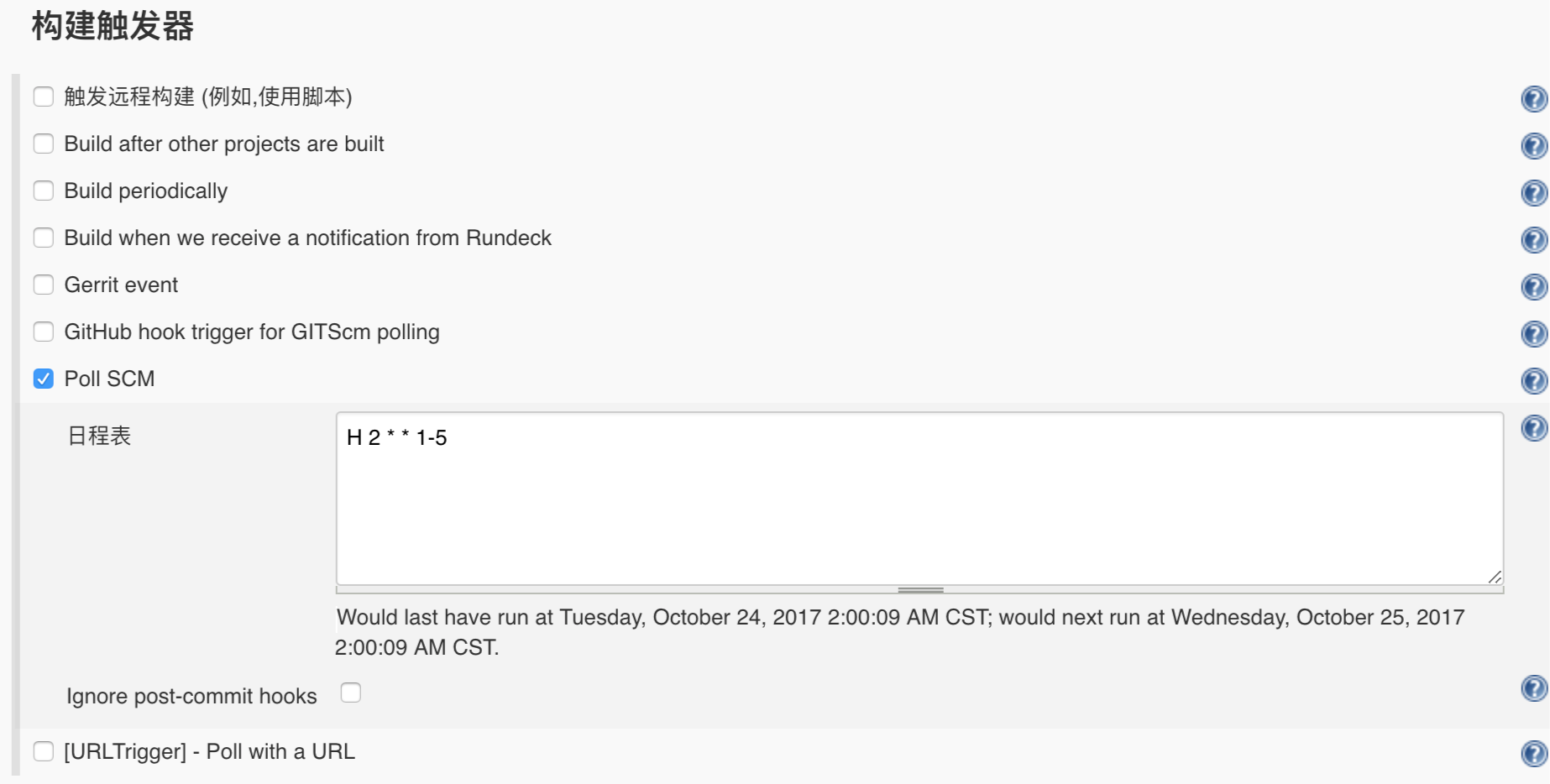Open help for GitHub hook trigger
Screen dimensions: 1550x784
click(1535, 333)
